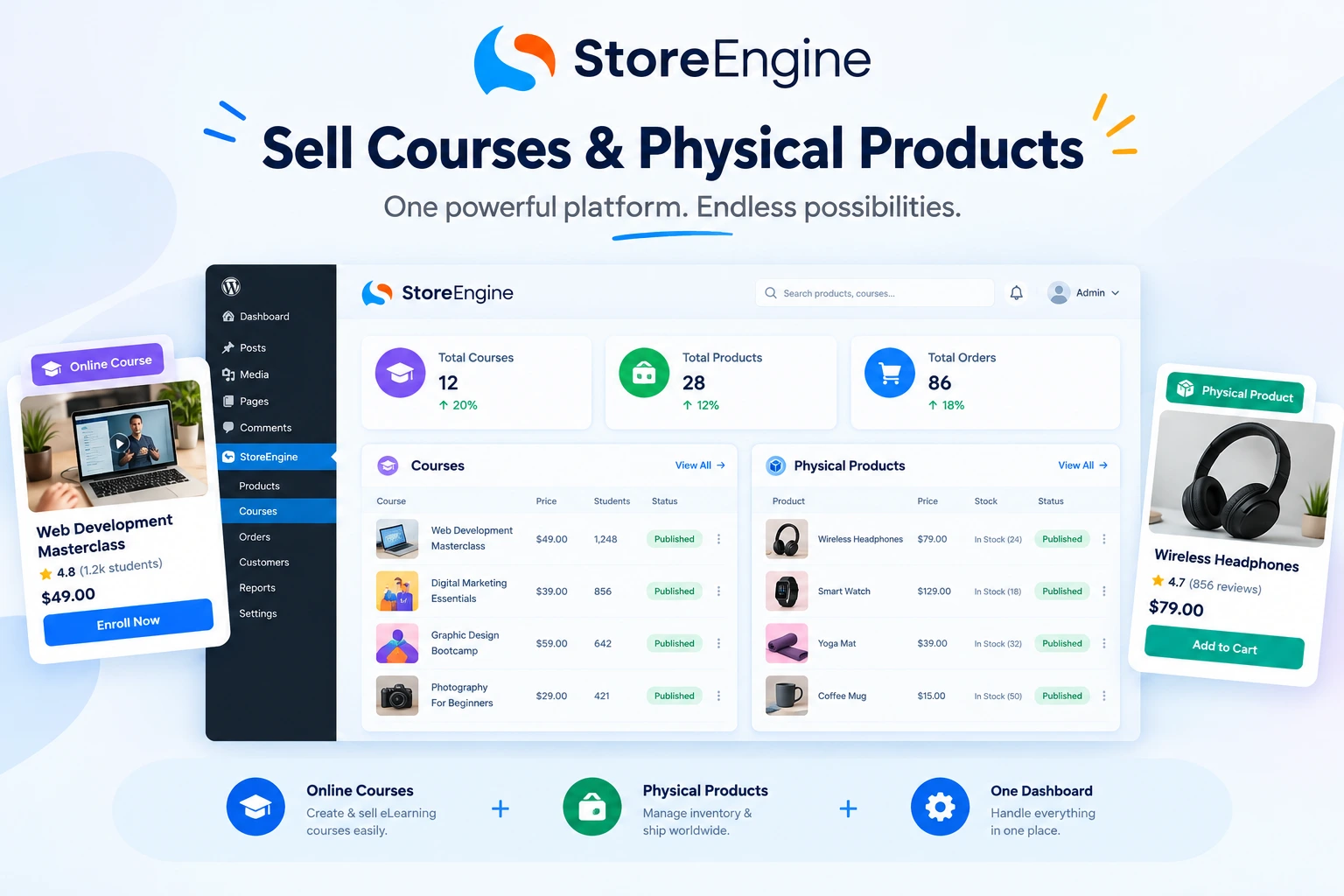Open Pages in the sidebar
Viewport: 1344px width, 896px height.
pos(245,402)
